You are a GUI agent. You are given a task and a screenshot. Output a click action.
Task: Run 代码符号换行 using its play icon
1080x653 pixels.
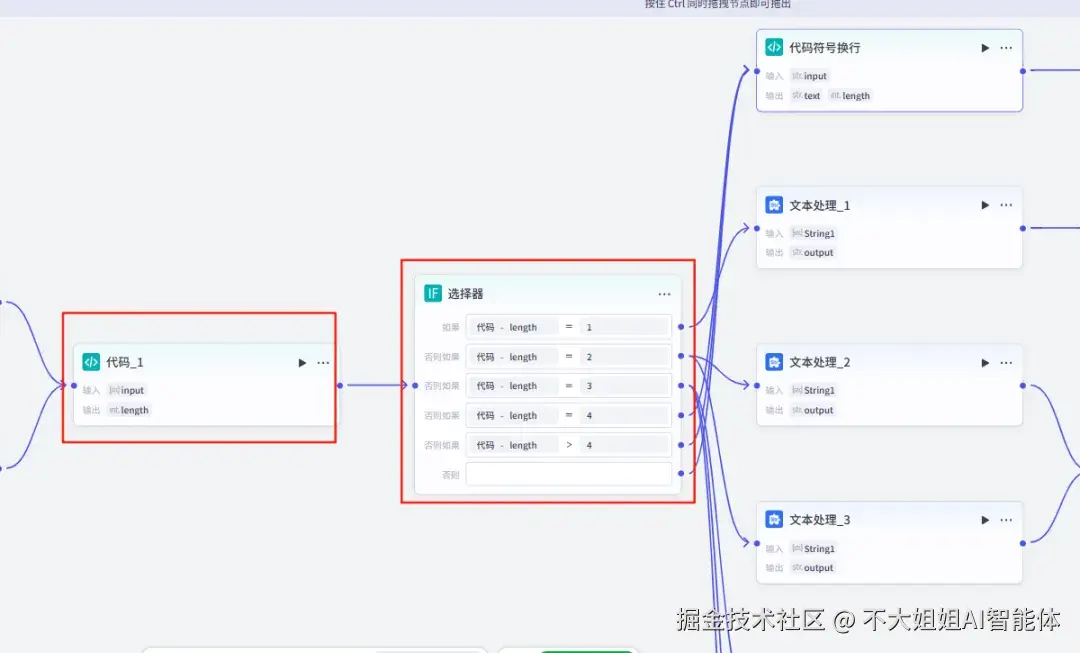(984, 46)
